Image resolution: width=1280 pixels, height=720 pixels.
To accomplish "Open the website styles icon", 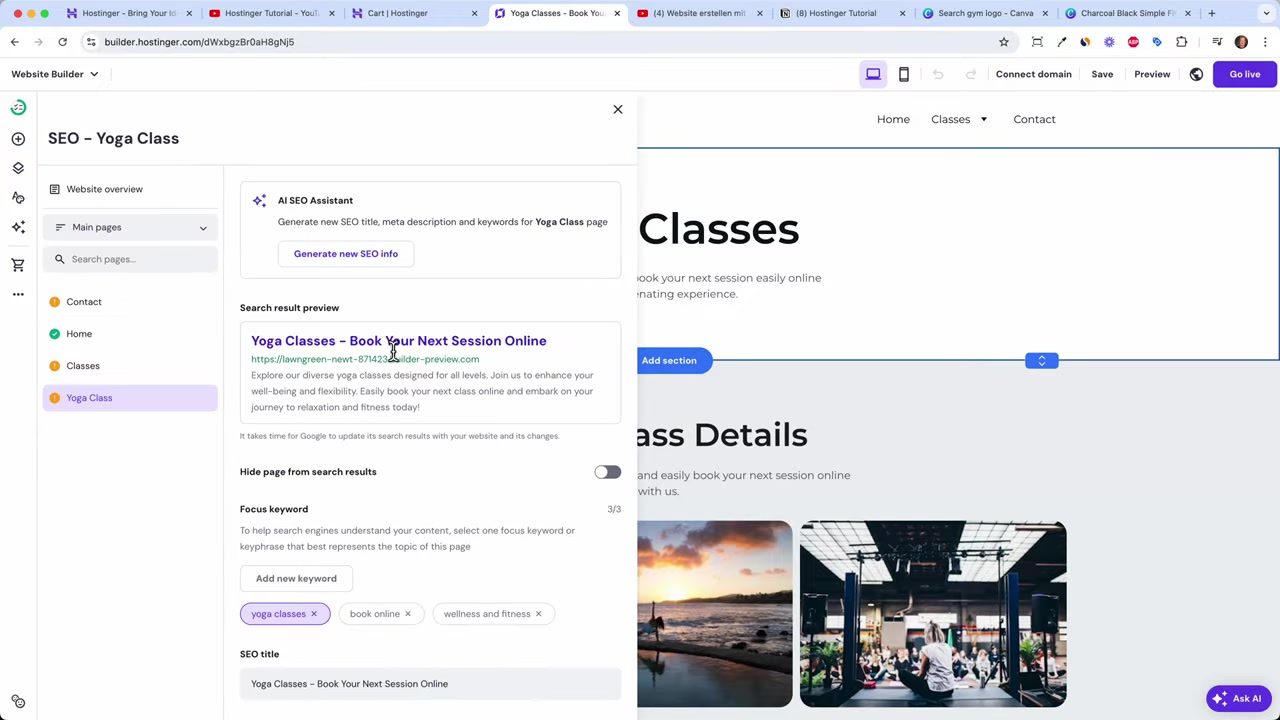I will click(18, 198).
